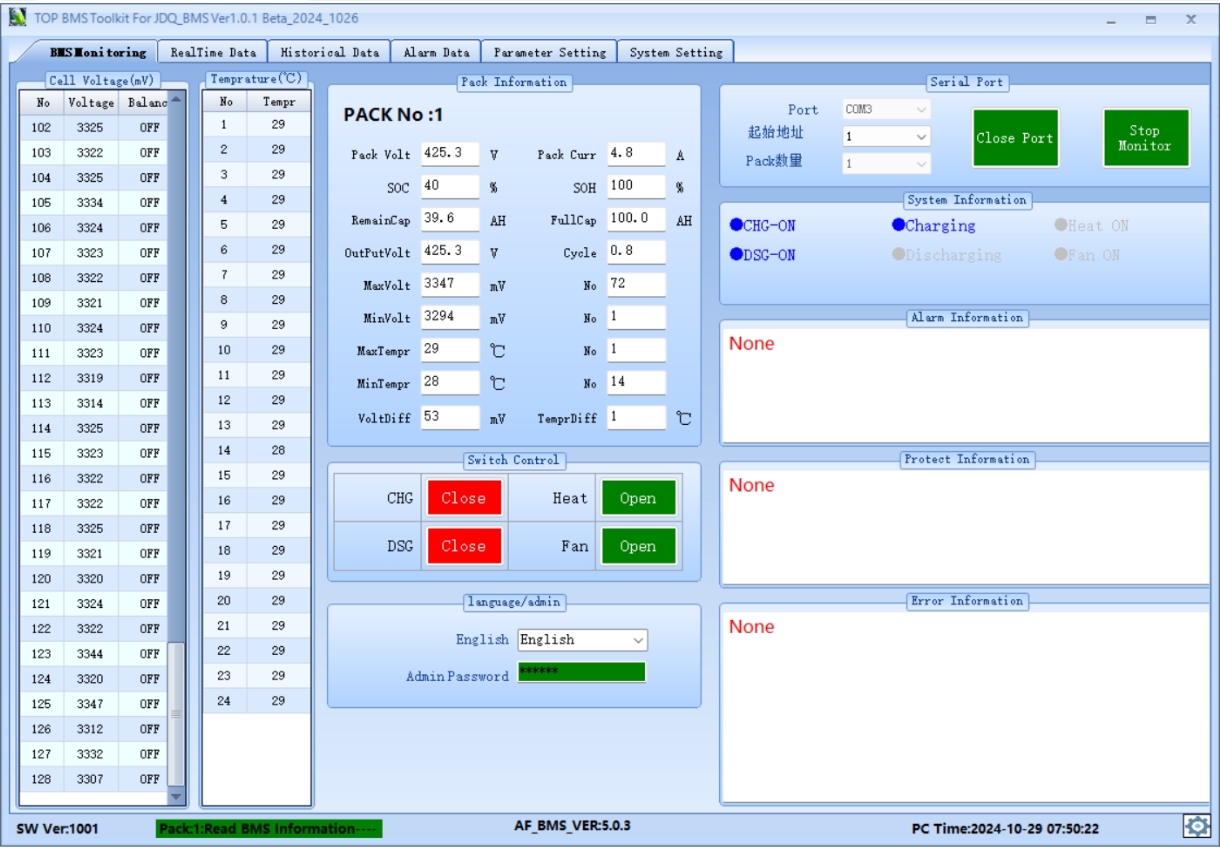This screenshot has width=1220, height=849.
Task: Click the MinVolt 3294 field
Action: 450,317
